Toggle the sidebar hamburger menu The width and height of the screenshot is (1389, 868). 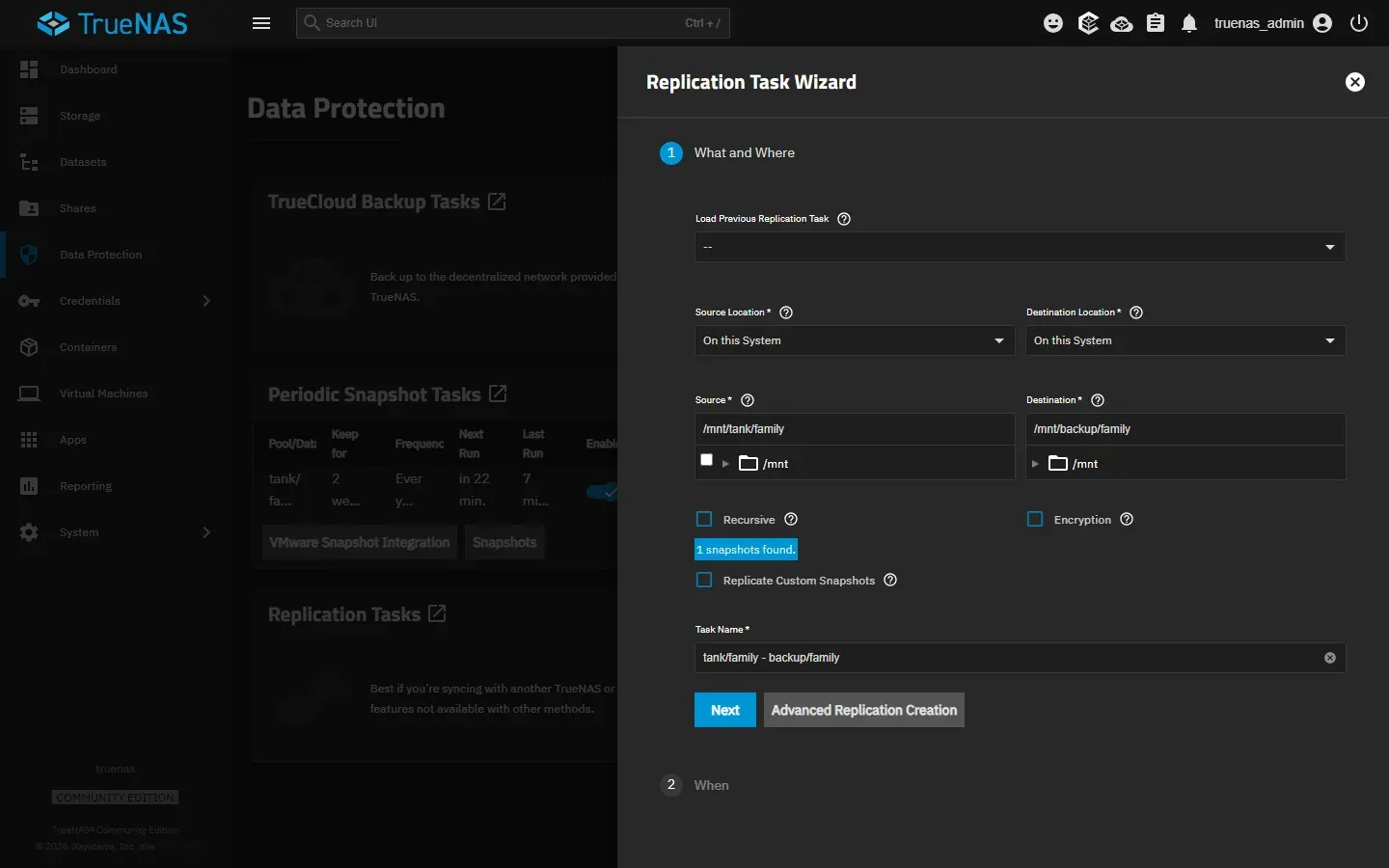pyautogui.click(x=261, y=23)
